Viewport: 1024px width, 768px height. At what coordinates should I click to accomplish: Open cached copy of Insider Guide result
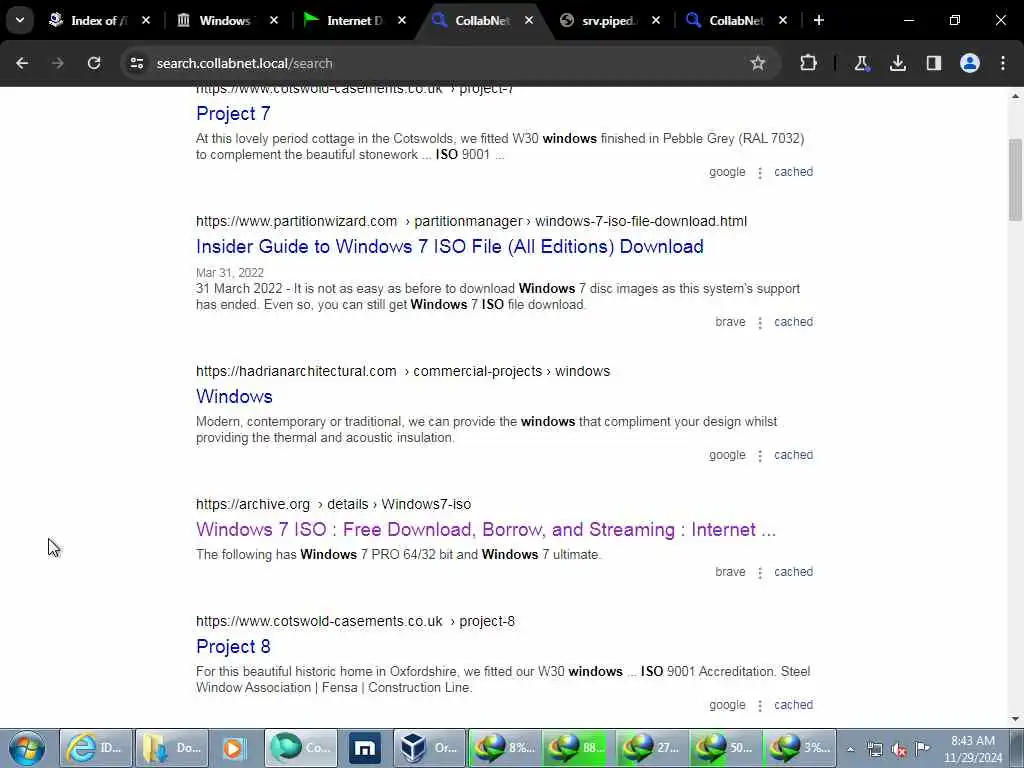click(x=793, y=322)
